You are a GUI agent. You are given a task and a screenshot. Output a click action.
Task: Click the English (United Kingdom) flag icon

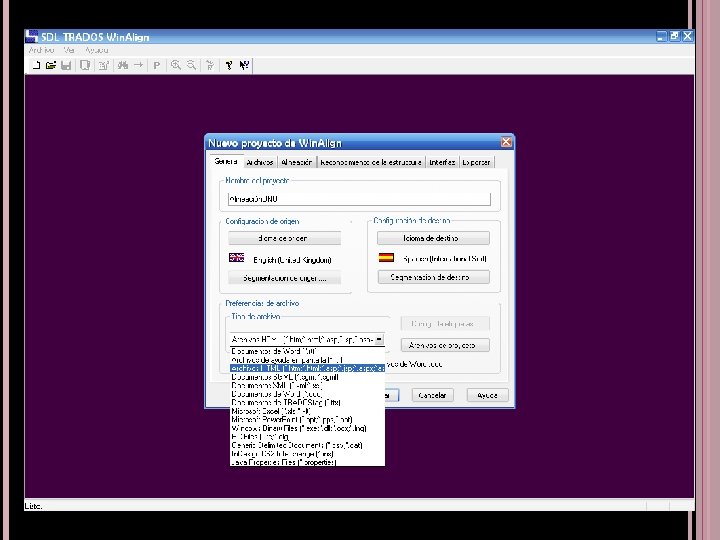pyautogui.click(x=236, y=258)
